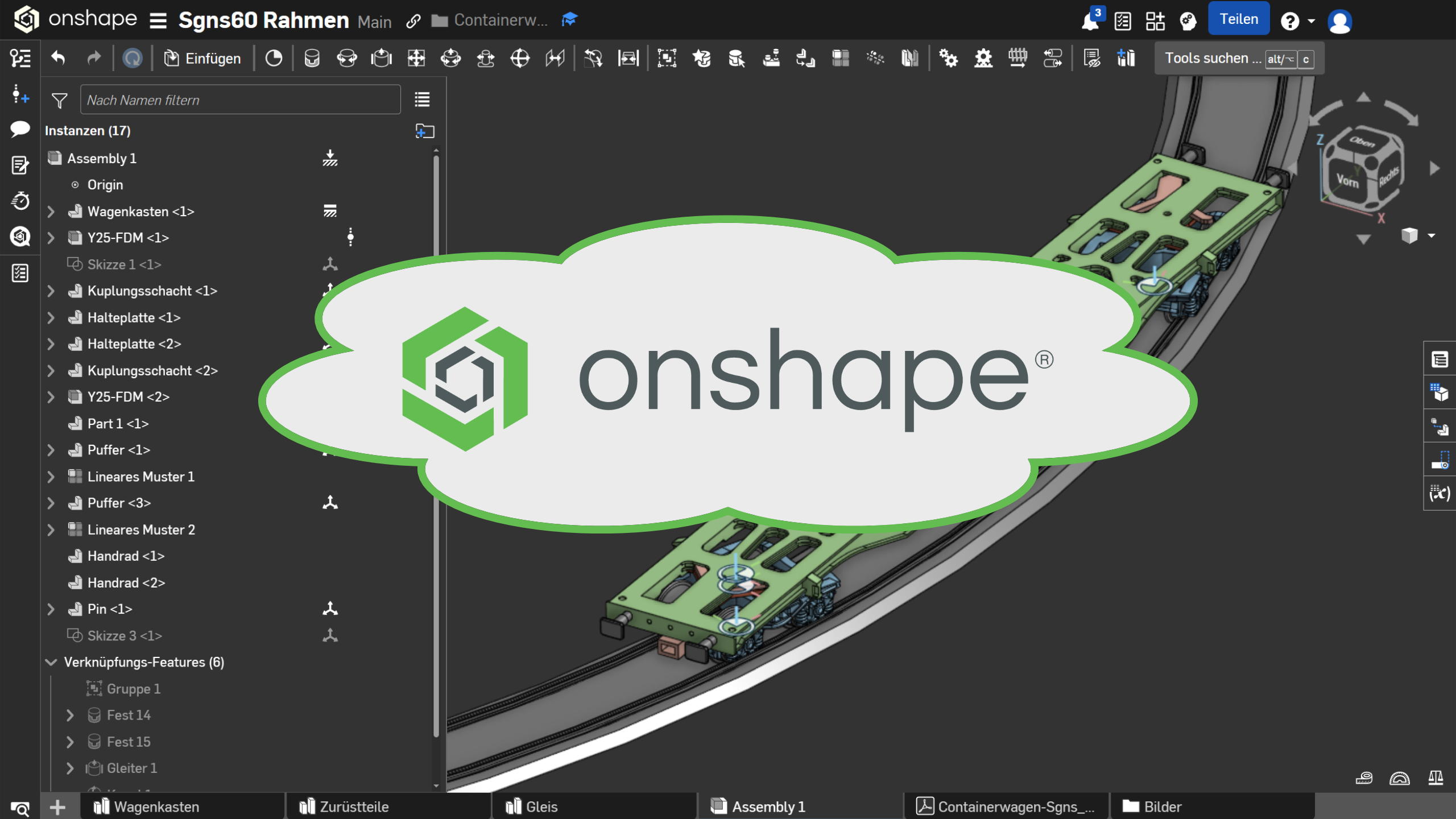The width and height of the screenshot is (1456, 819).
Task: Click the Undo icon in the toolbar
Action: [x=59, y=58]
